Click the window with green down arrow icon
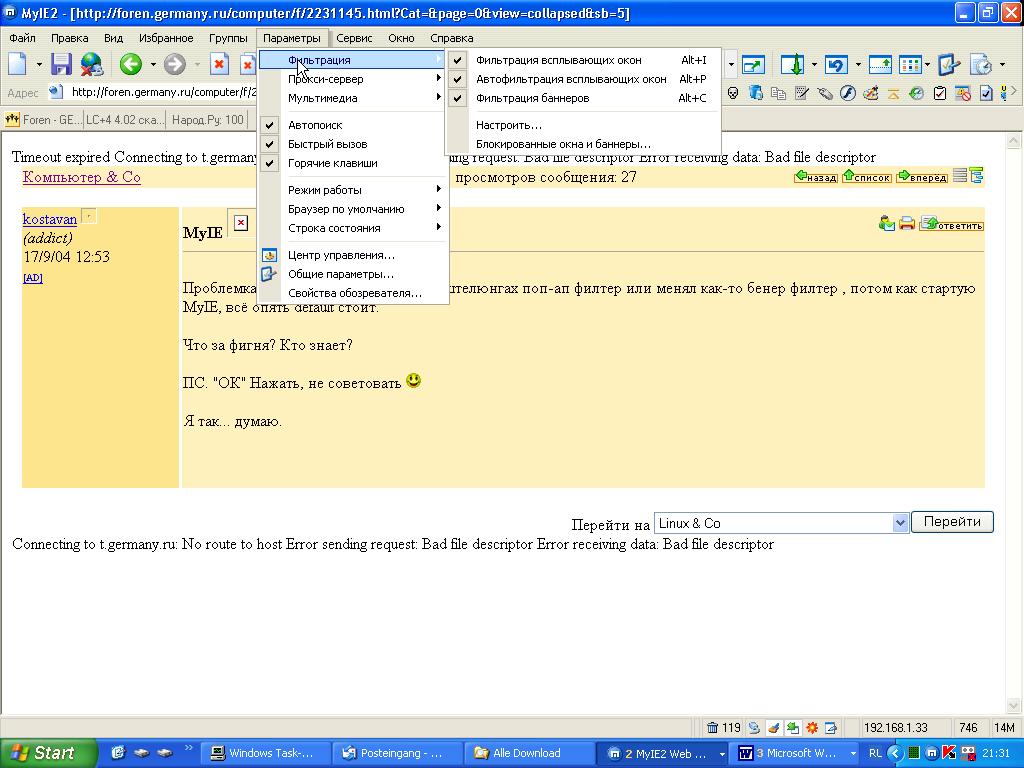Image resolution: width=1024 pixels, height=768 pixels. point(792,65)
